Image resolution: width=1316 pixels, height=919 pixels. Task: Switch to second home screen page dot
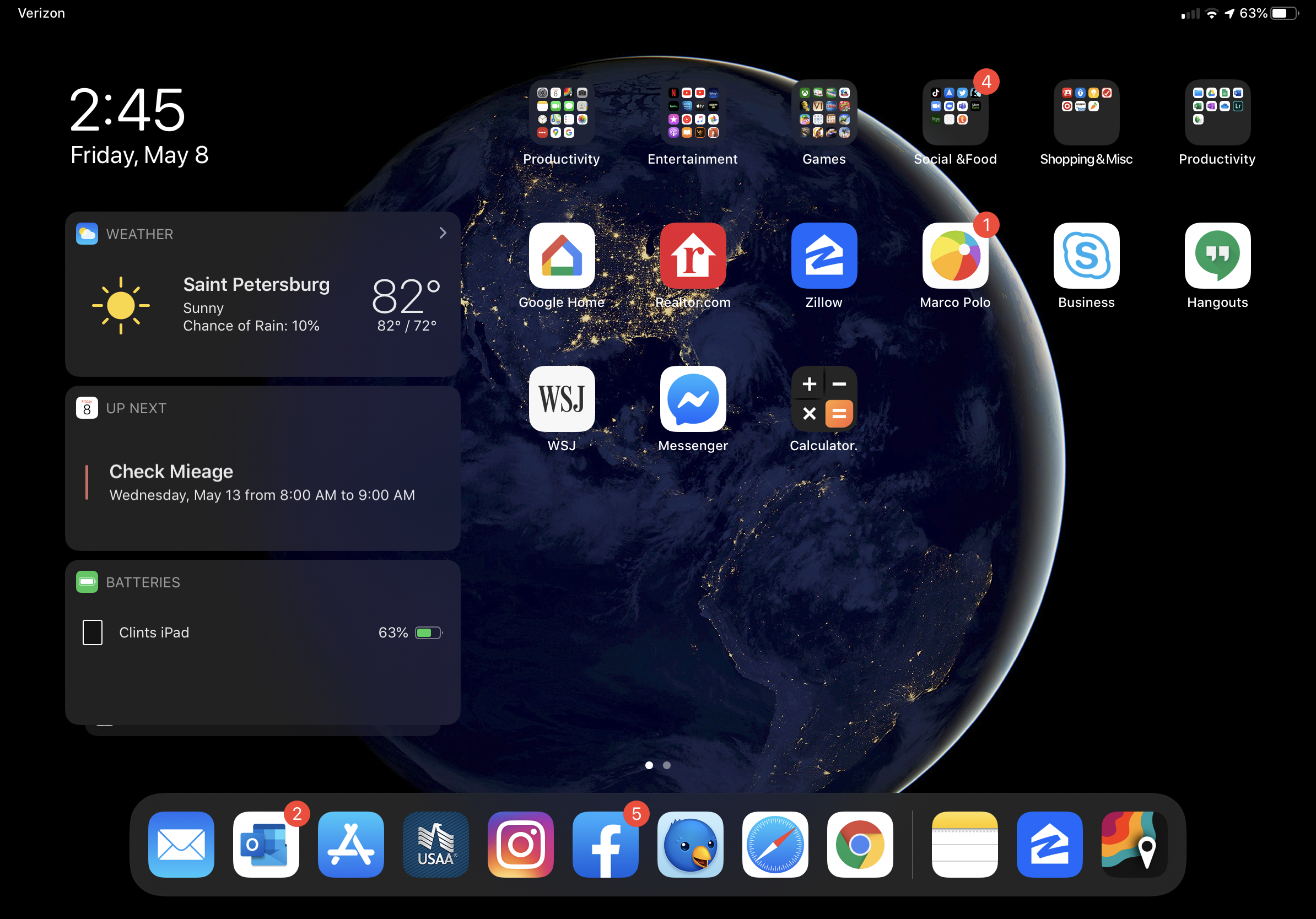pyautogui.click(x=667, y=765)
